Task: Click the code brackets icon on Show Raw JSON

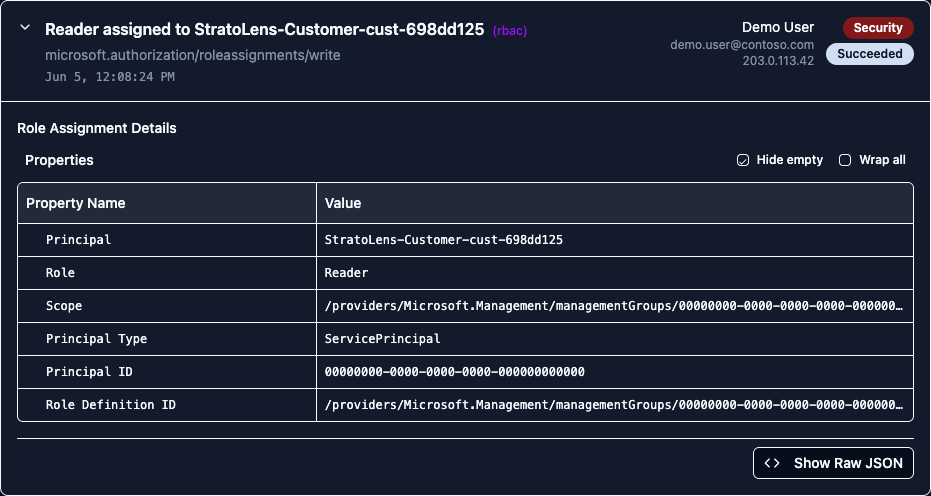Action: pos(772,463)
